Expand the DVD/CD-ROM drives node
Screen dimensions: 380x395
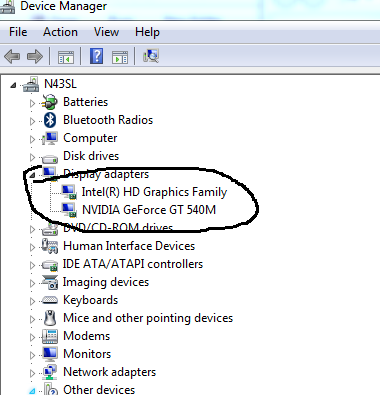pos(32,229)
